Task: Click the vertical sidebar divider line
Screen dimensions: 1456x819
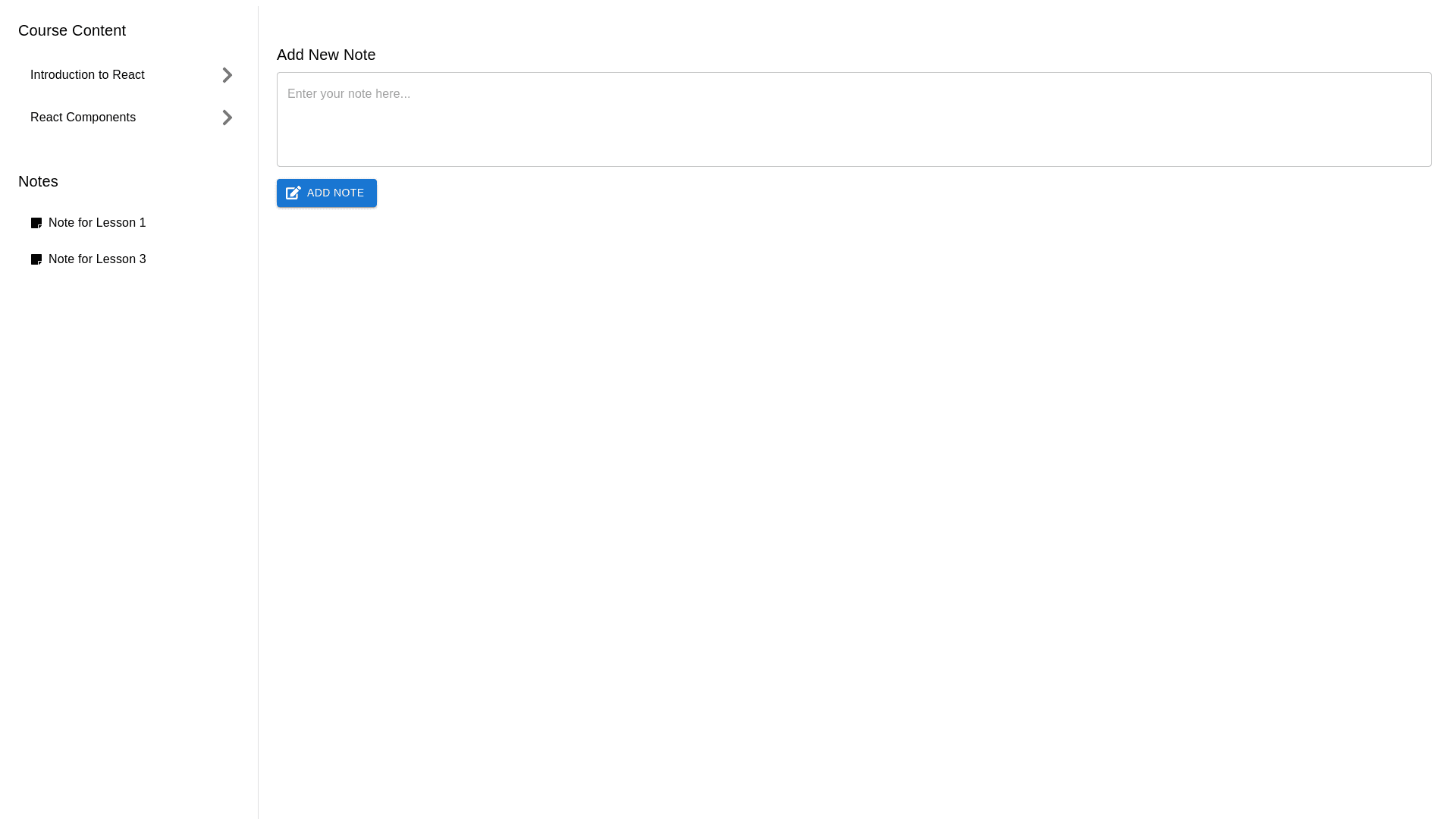Action: (258, 455)
